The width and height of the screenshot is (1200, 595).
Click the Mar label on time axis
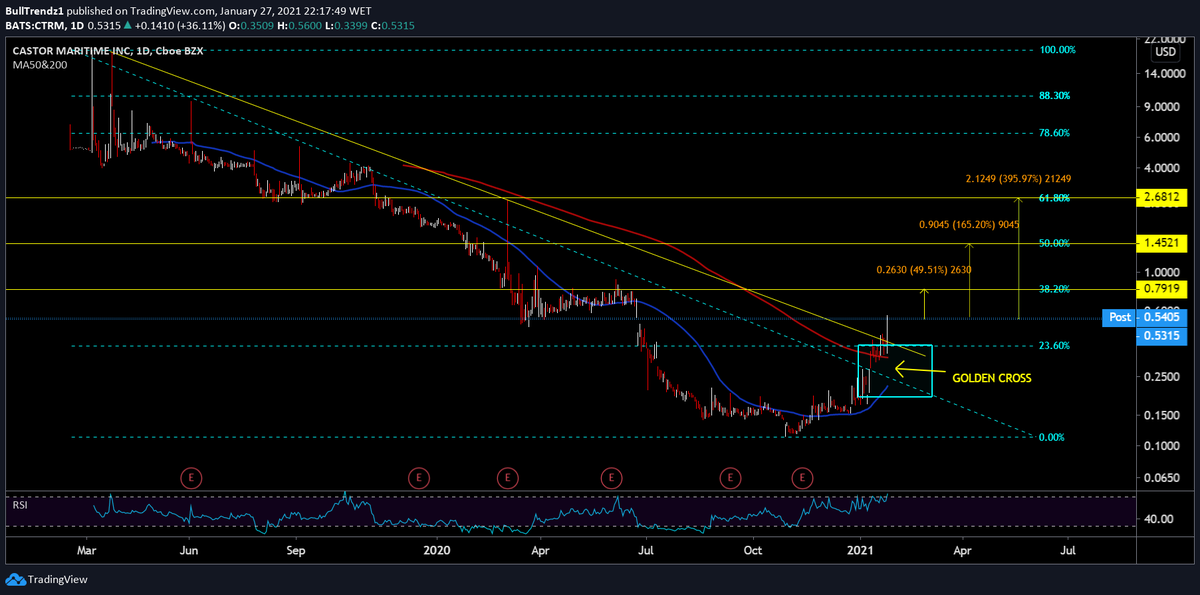click(x=86, y=550)
